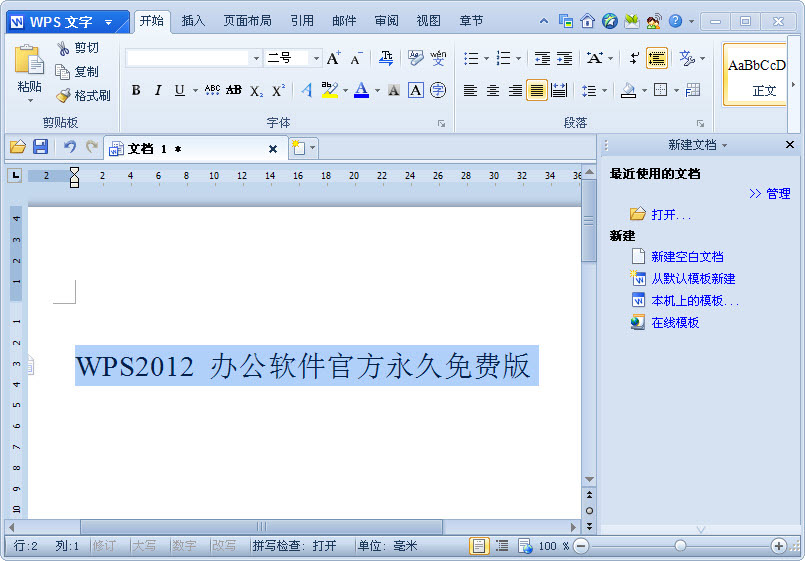Toggle the 改写 overwrite mode in status bar
The width and height of the screenshot is (805, 561).
223,546
